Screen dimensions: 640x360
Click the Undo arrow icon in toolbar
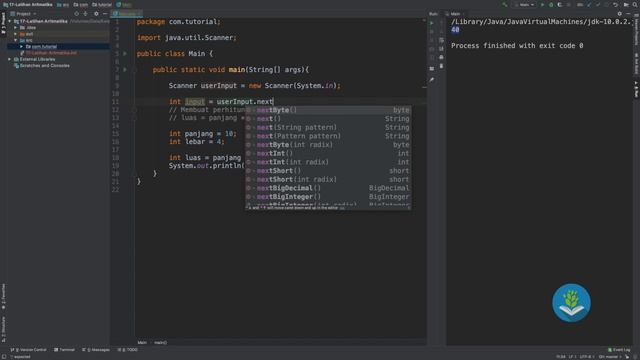tap(615, 4)
